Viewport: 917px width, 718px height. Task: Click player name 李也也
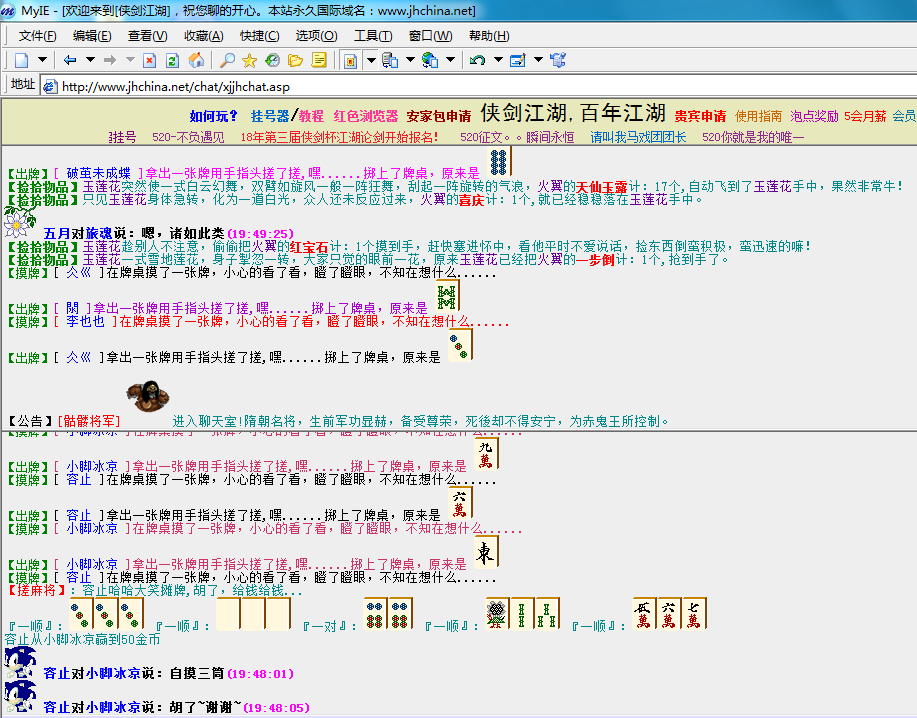pos(85,322)
